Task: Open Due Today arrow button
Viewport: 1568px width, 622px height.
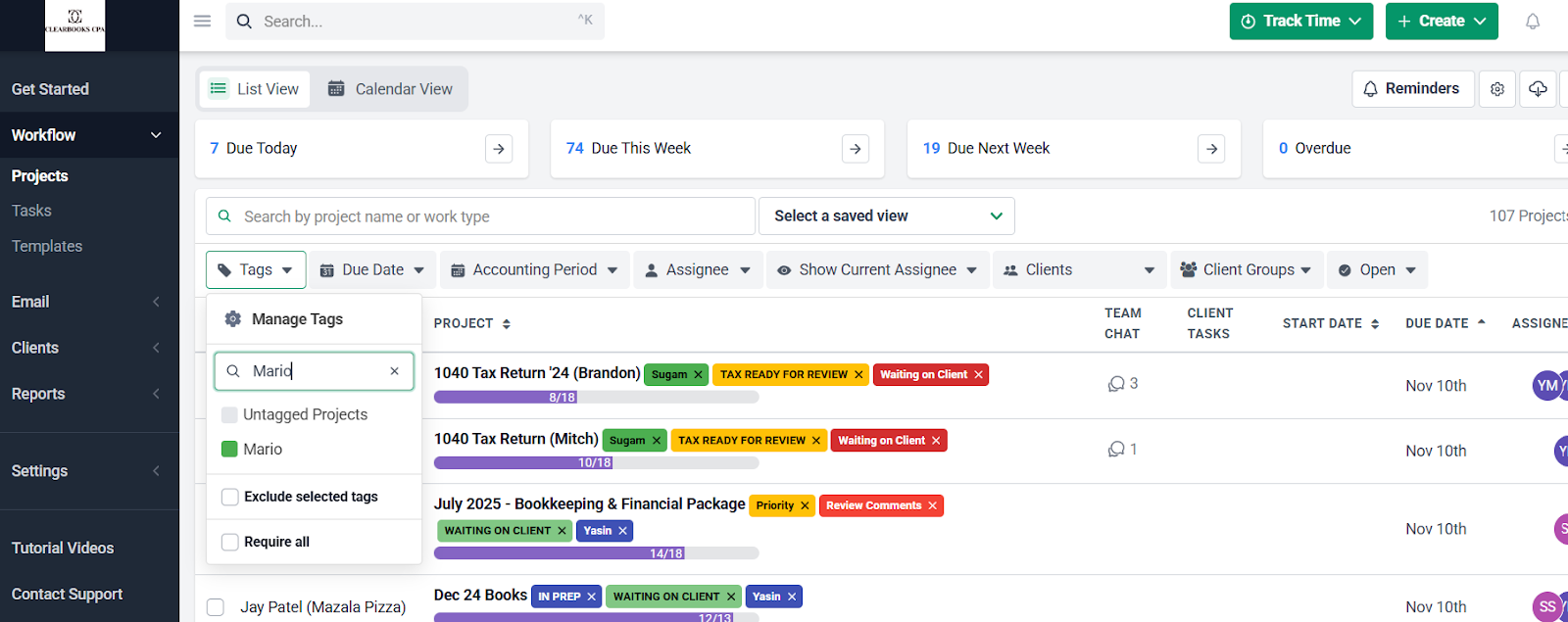Action: (x=498, y=149)
